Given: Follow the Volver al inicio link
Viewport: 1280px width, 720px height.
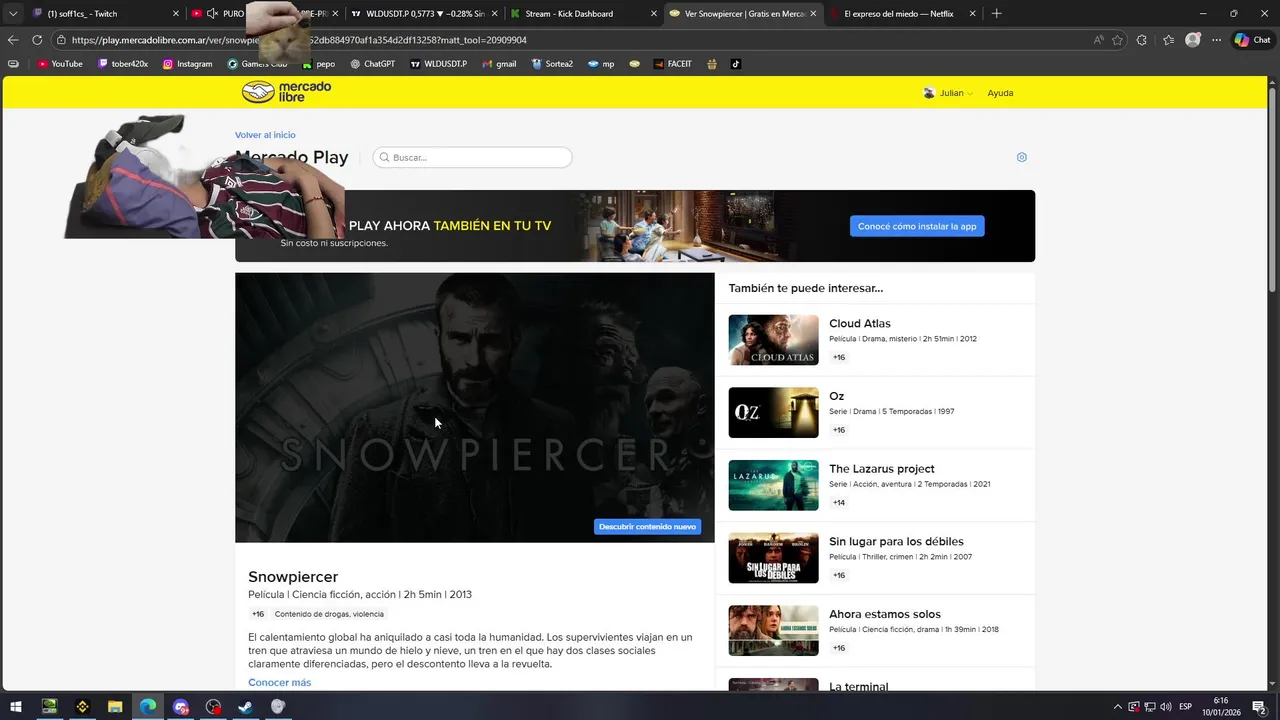Looking at the screenshot, I should (265, 135).
